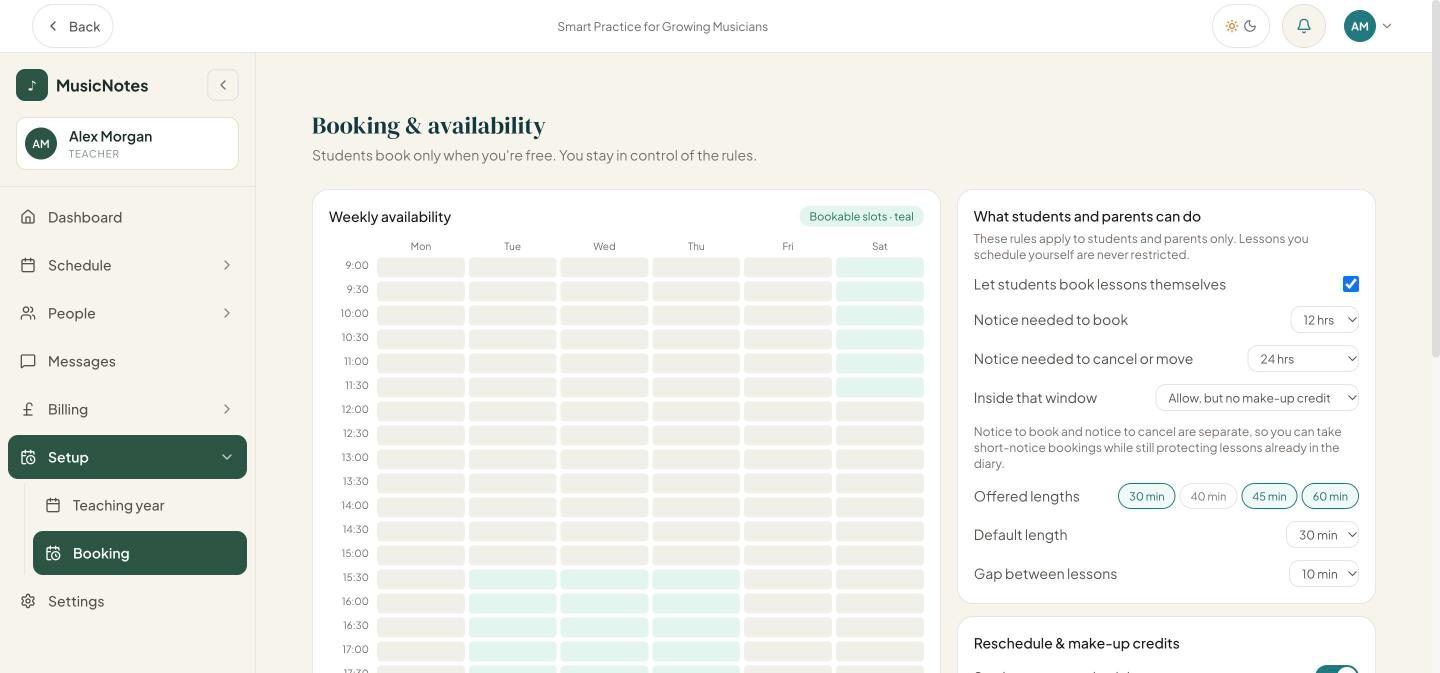Click the Wednesday 16:00 availability slot
Screen dimensions: 1440x673
pos(604,603)
